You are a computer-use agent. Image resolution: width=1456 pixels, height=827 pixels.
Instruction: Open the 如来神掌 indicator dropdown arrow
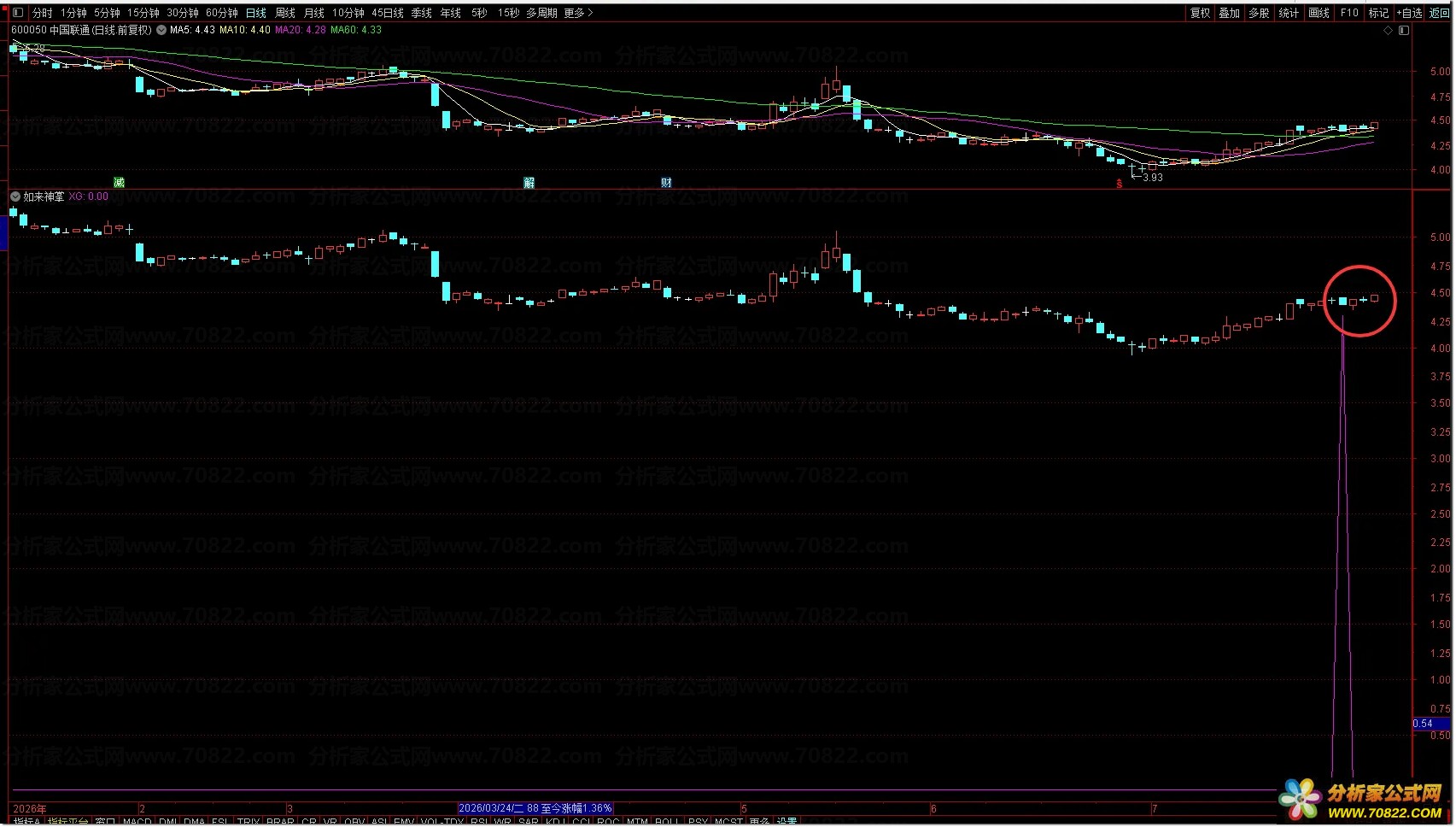(15, 196)
